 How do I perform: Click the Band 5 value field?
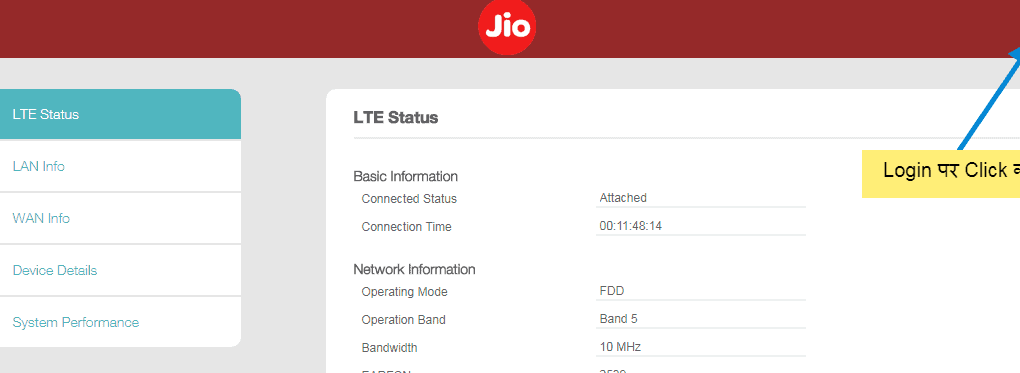coord(701,319)
